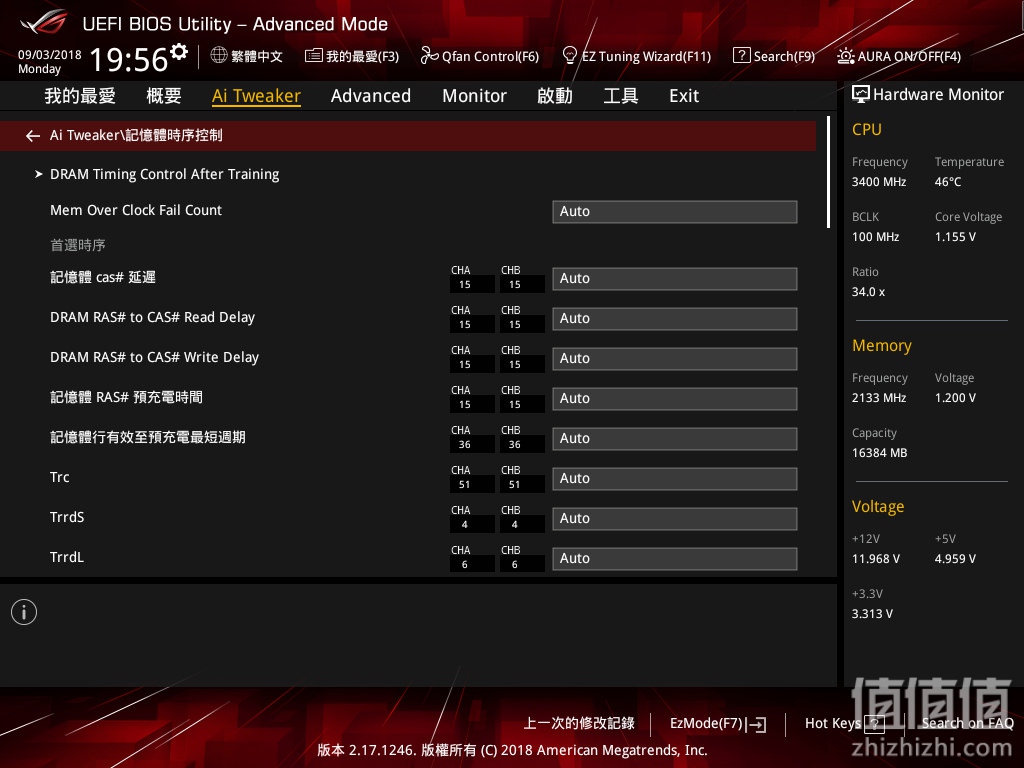Click the ROG logo icon

click(x=43, y=22)
